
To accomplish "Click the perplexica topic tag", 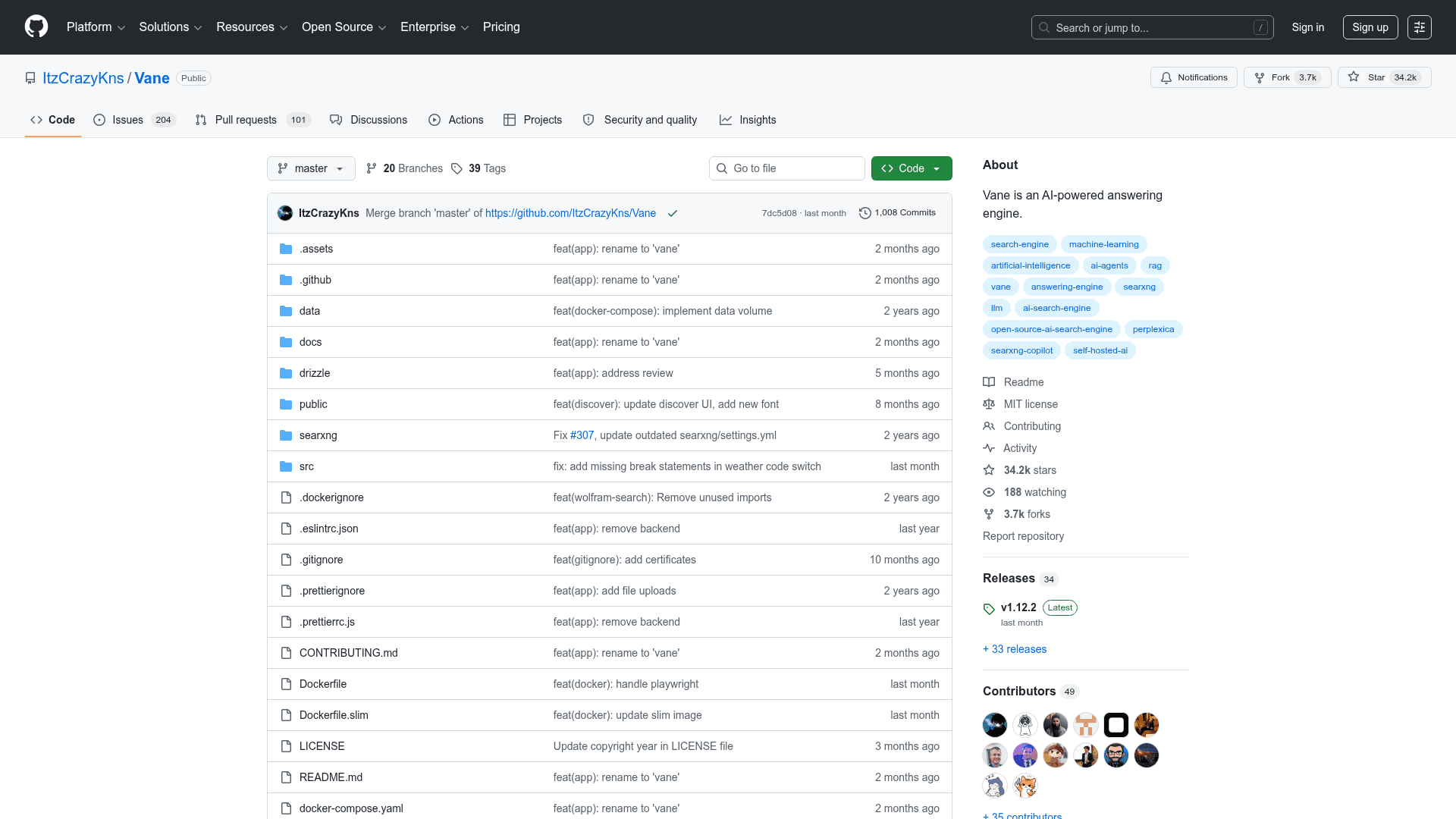I will pyautogui.click(x=1153, y=329).
